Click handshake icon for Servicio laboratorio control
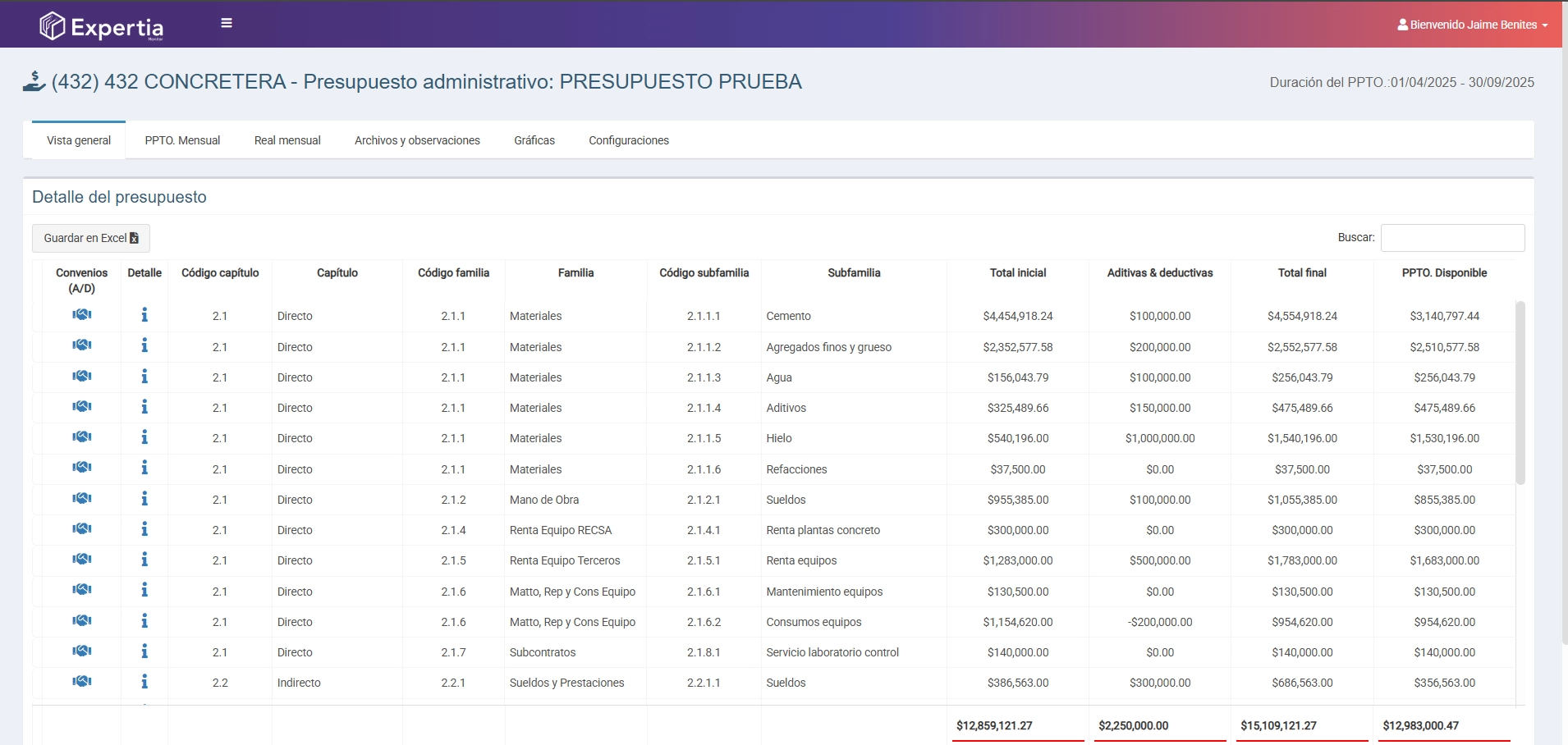 [82, 651]
